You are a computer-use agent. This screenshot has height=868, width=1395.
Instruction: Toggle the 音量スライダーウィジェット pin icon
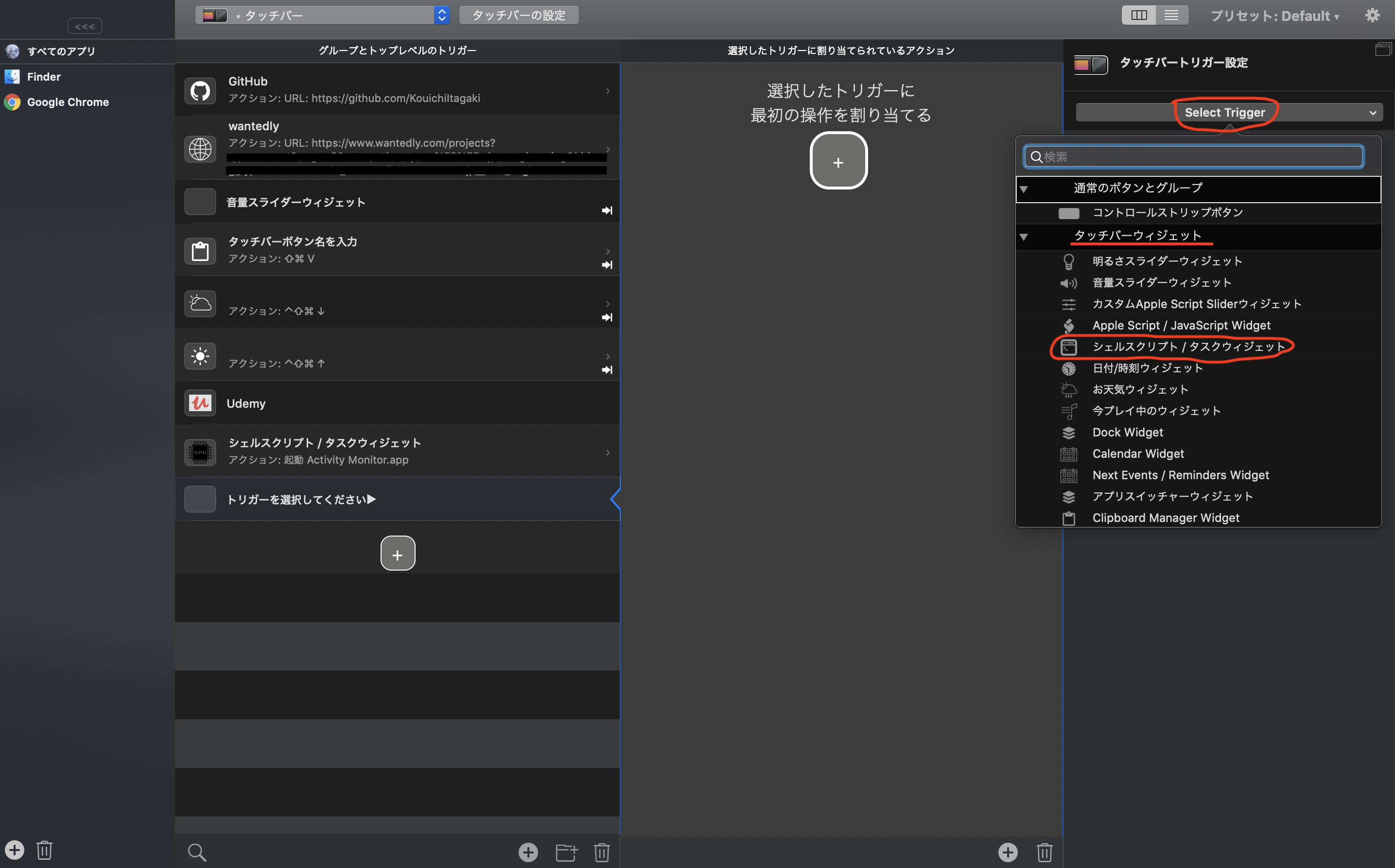click(606, 211)
